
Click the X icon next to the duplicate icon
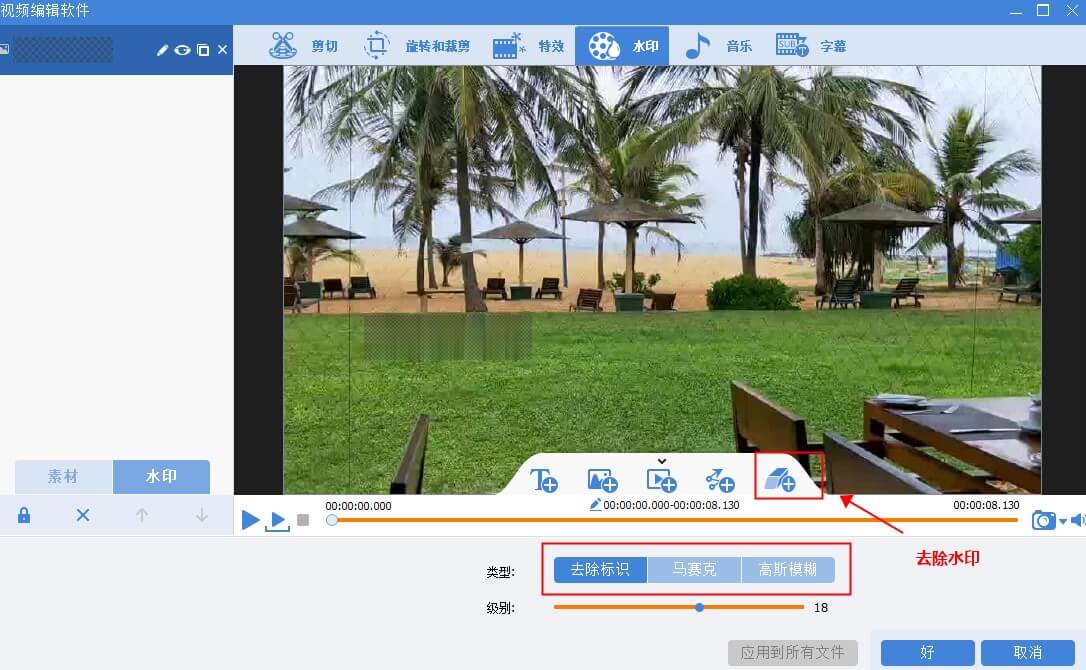click(x=222, y=50)
